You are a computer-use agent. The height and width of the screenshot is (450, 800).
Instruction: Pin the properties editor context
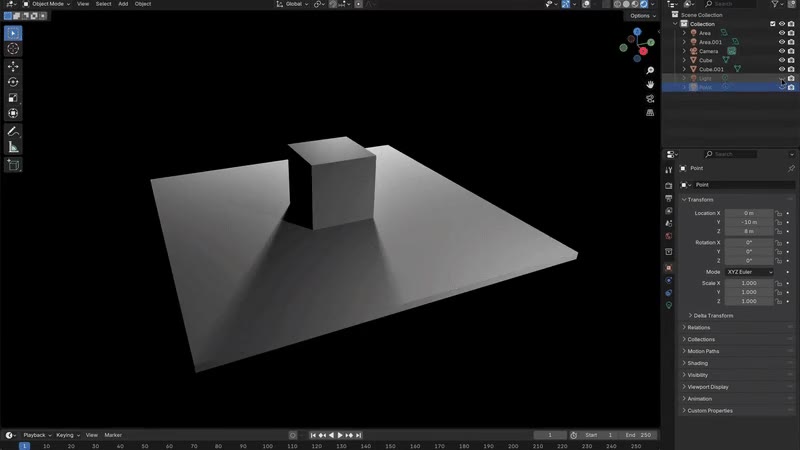pos(791,168)
